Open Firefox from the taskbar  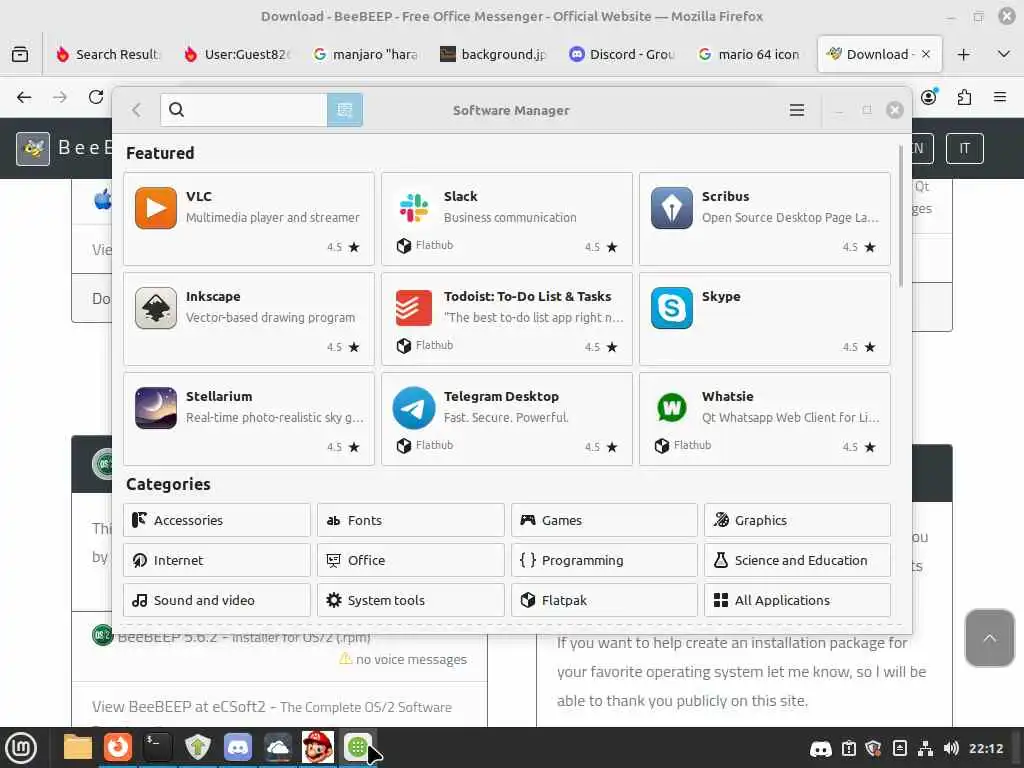[x=118, y=748]
